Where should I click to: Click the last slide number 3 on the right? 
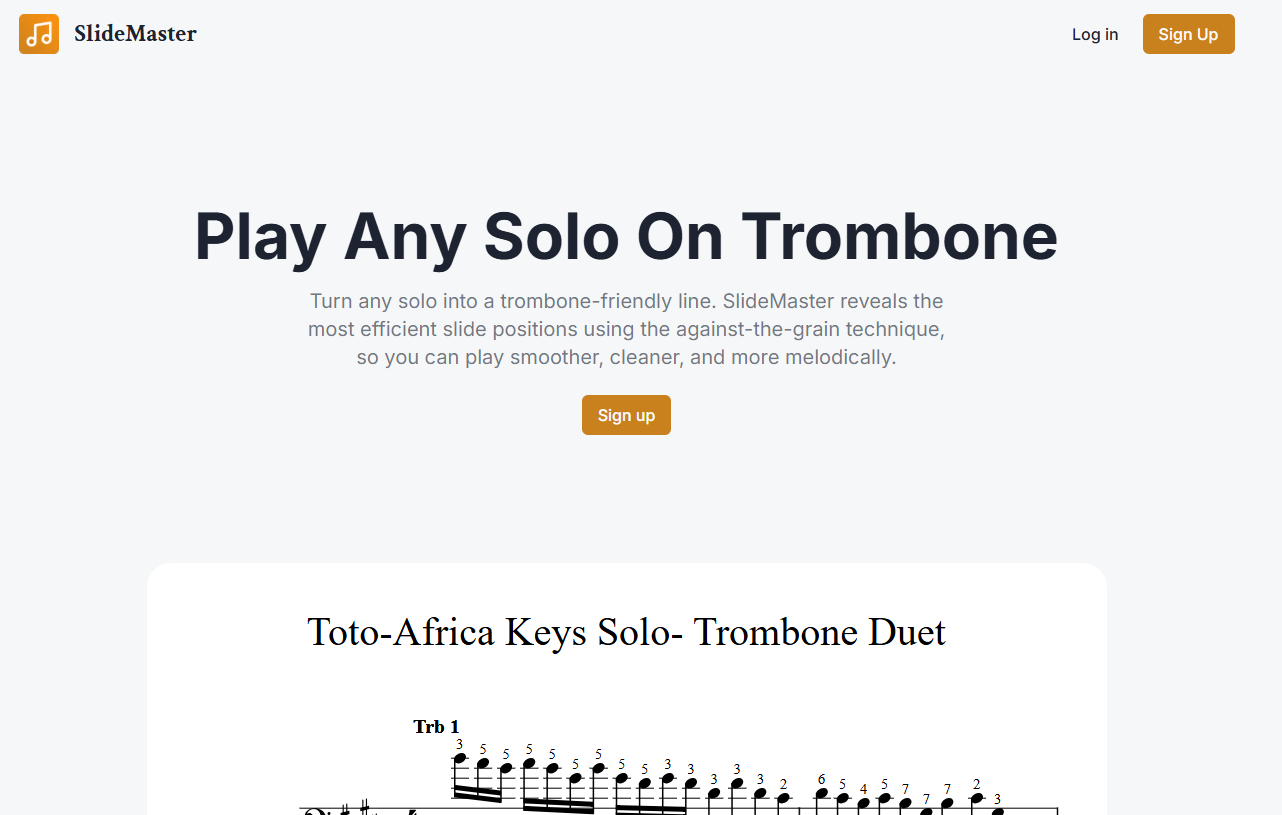pyautogui.click(x=997, y=798)
